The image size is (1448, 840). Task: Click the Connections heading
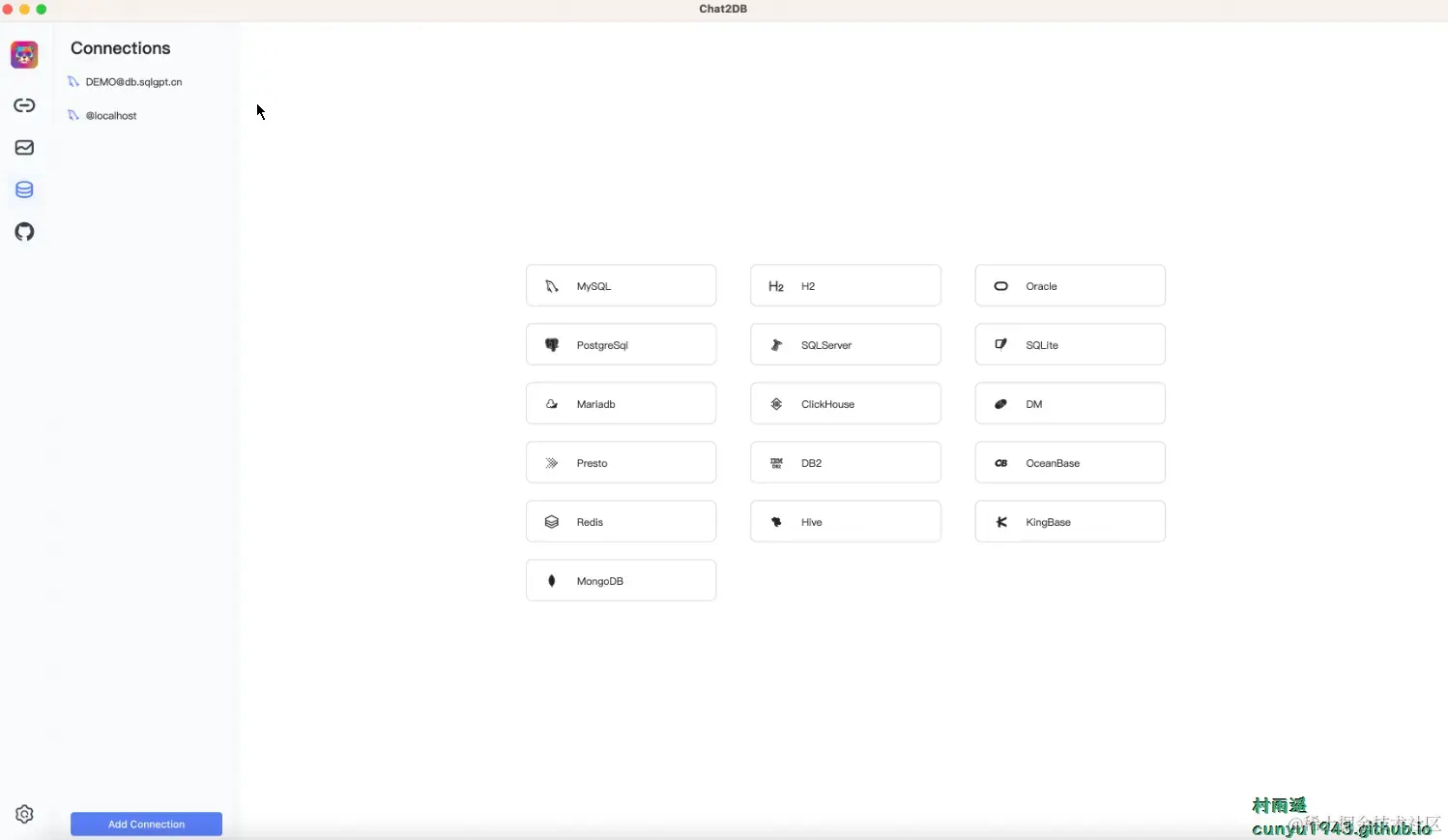120,48
